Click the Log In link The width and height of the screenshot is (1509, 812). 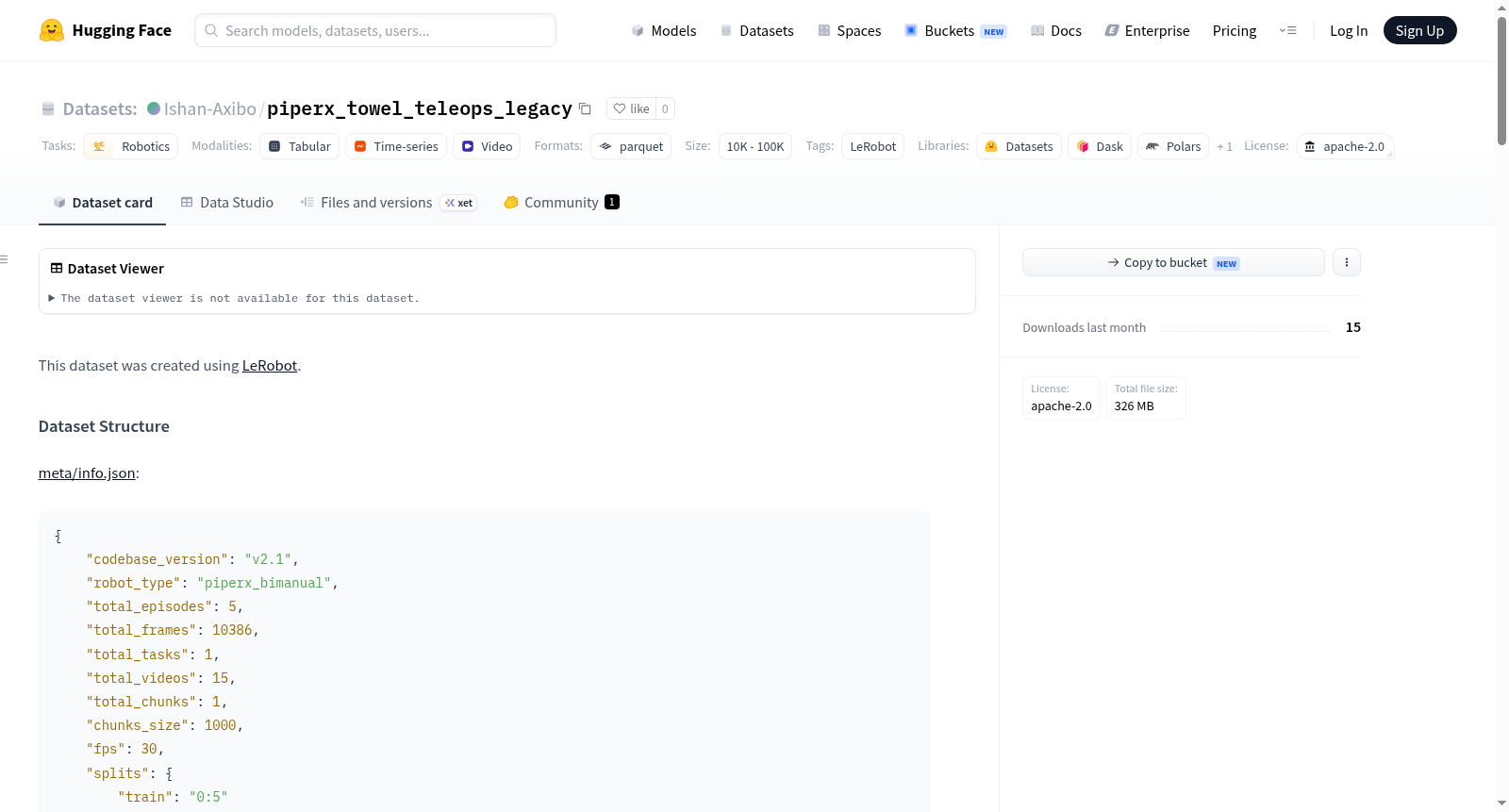(x=1349, y=30)
